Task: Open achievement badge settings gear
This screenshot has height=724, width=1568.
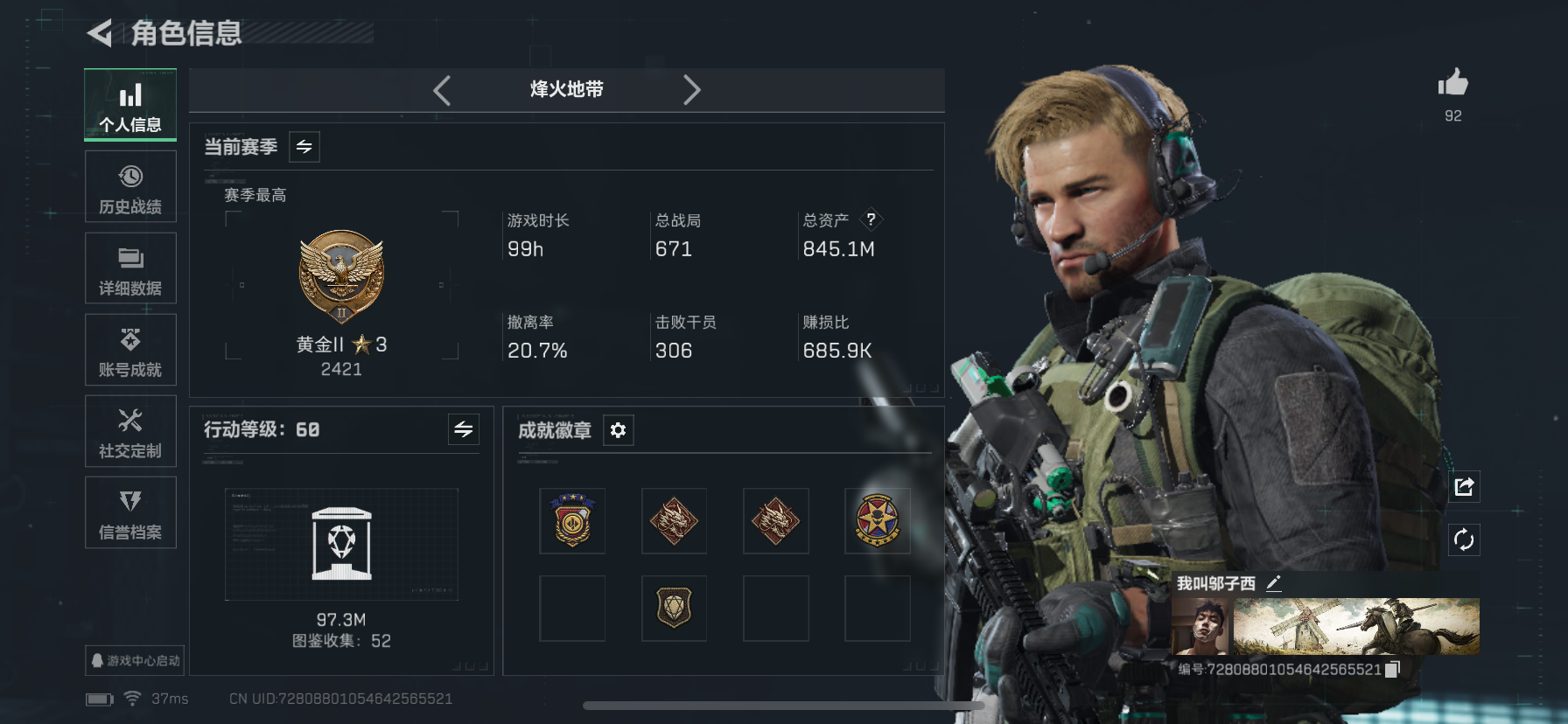Action: (618, 430)
